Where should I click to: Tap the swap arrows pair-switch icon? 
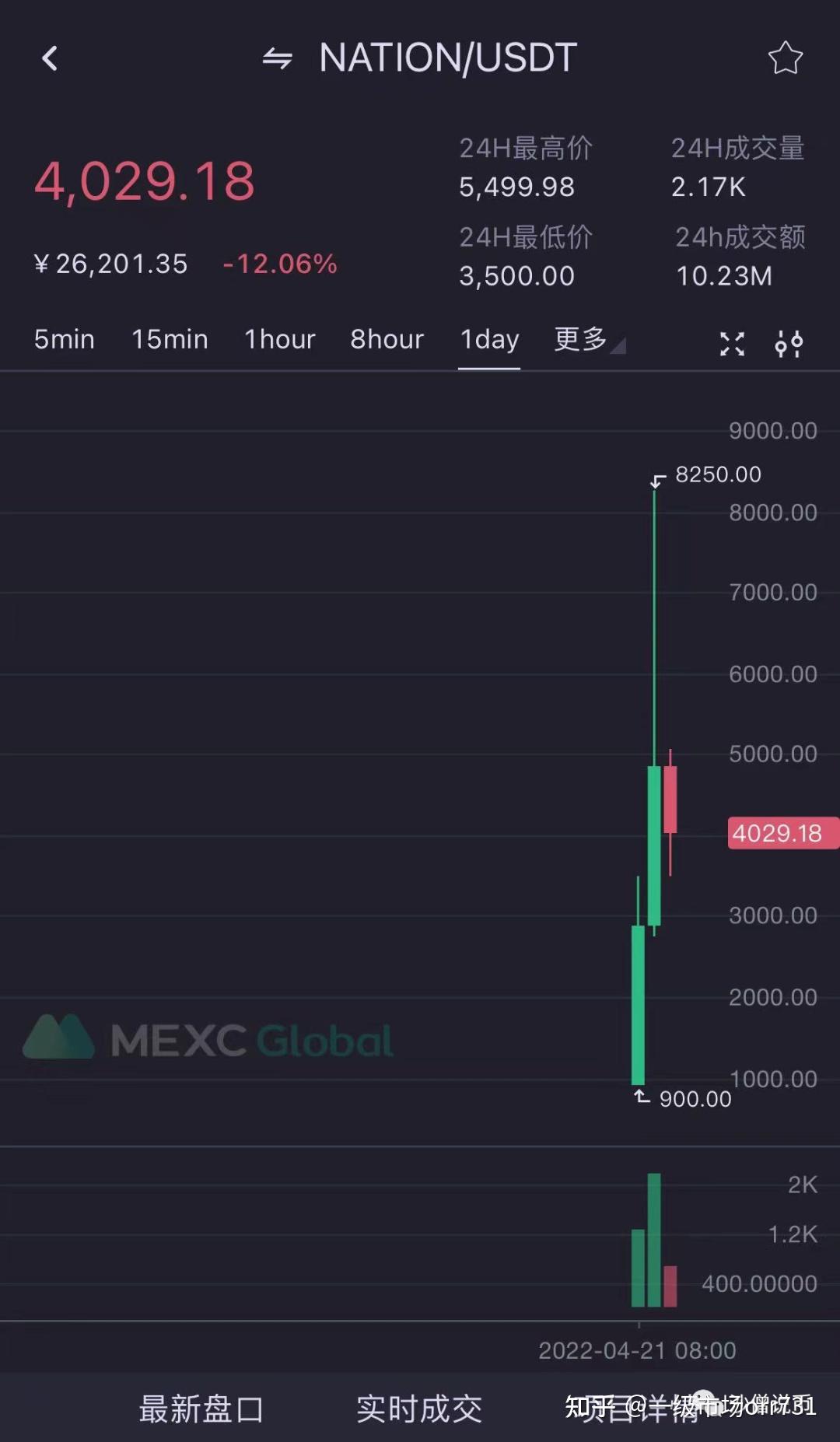coord(277,58)
